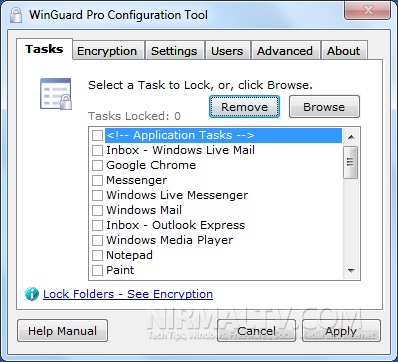Click the Browse button
The width and height of the screenshot is (398, 362).
324,107
